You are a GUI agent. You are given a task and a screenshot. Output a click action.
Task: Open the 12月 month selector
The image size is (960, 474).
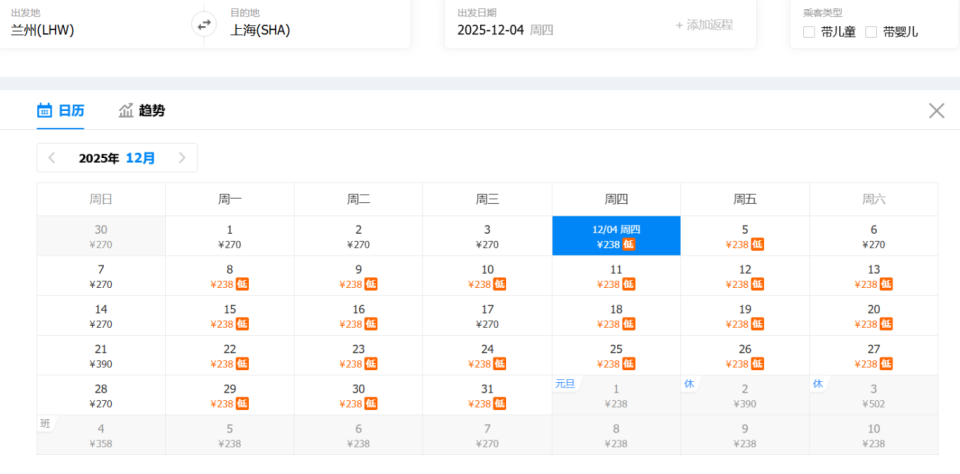tap(140, 158)
